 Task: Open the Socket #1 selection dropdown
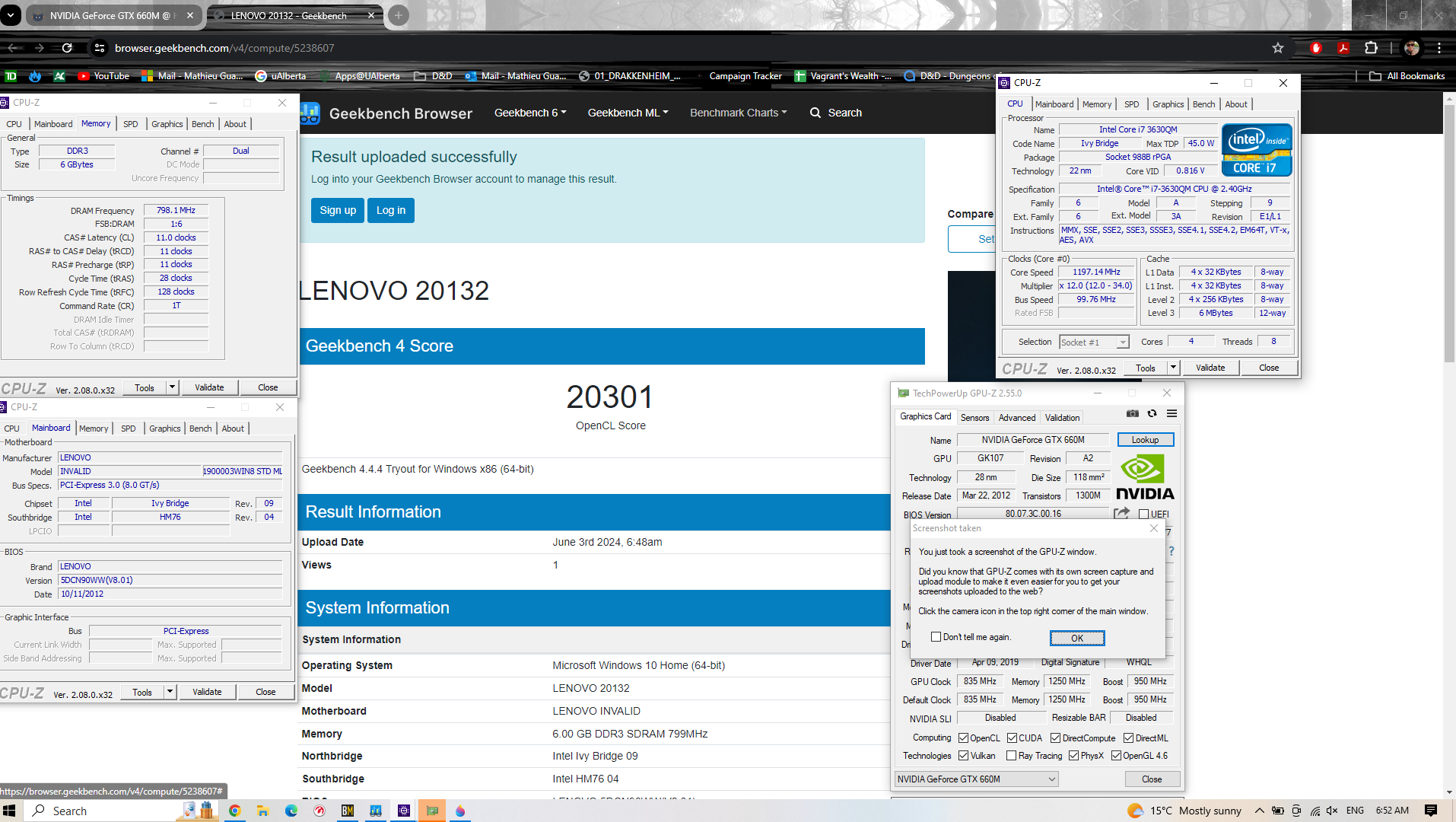1095,342
